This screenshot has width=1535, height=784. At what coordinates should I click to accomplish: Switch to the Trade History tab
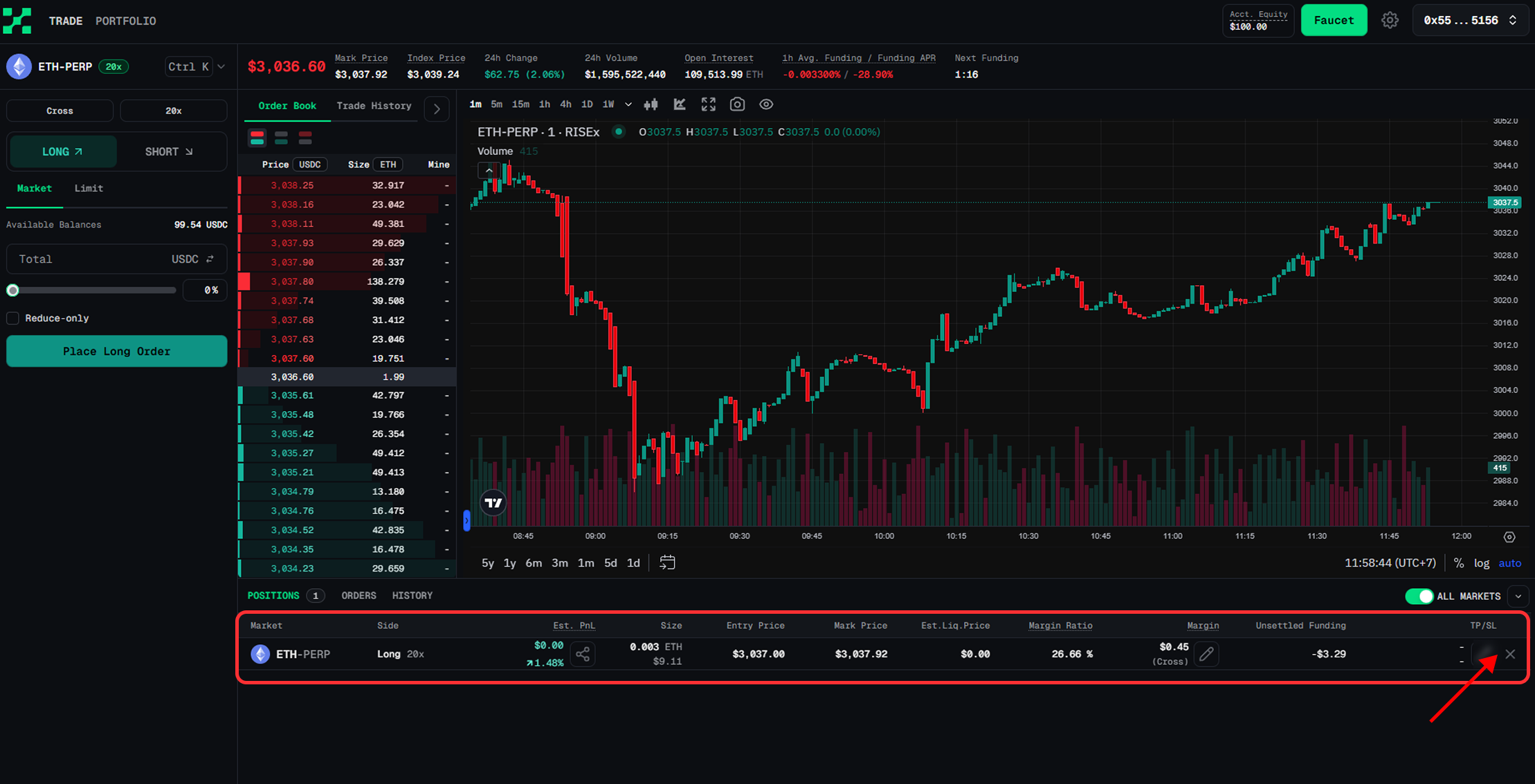click(x=374, y=106)
